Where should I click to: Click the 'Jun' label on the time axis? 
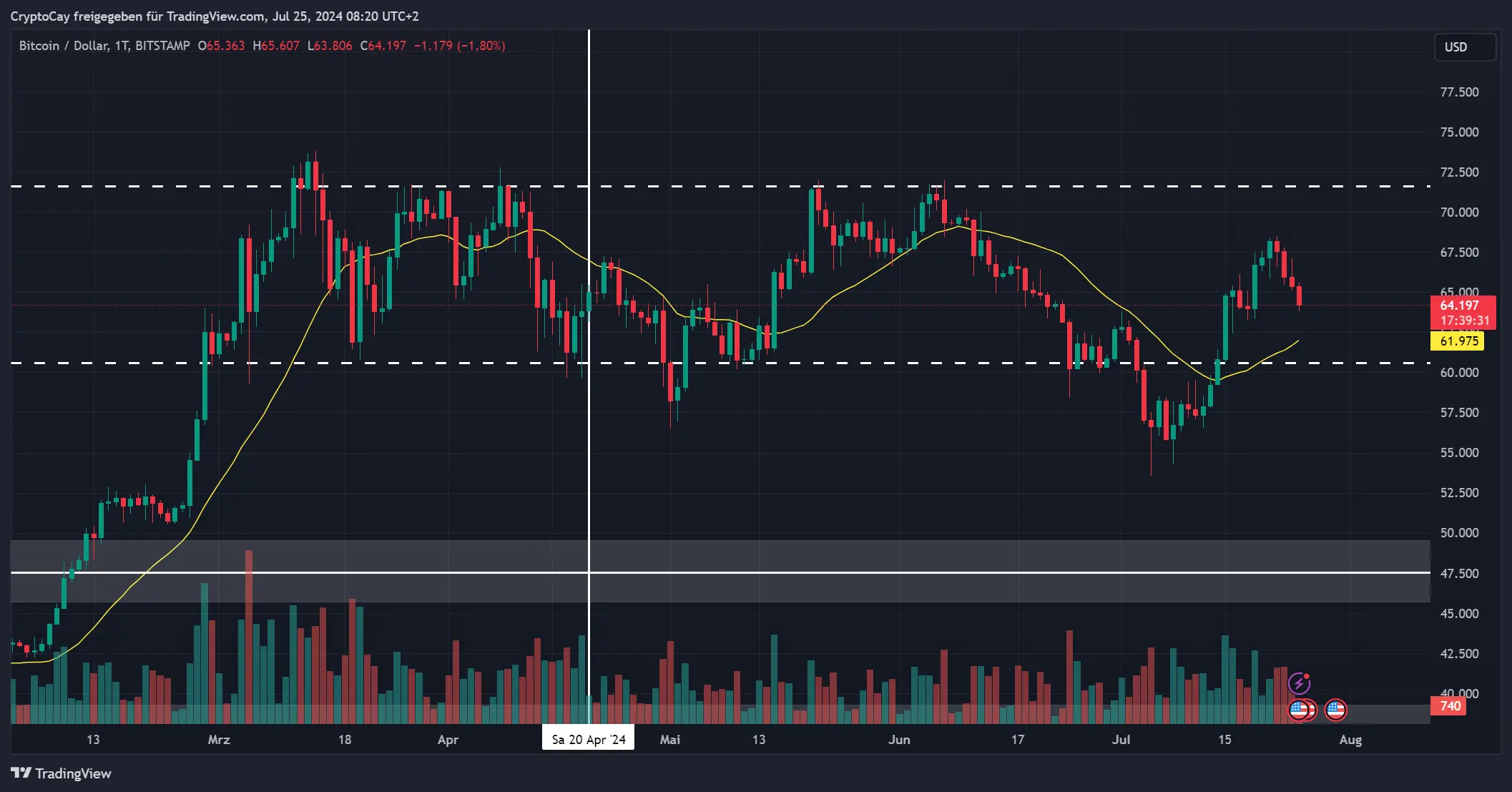[899, 740]
